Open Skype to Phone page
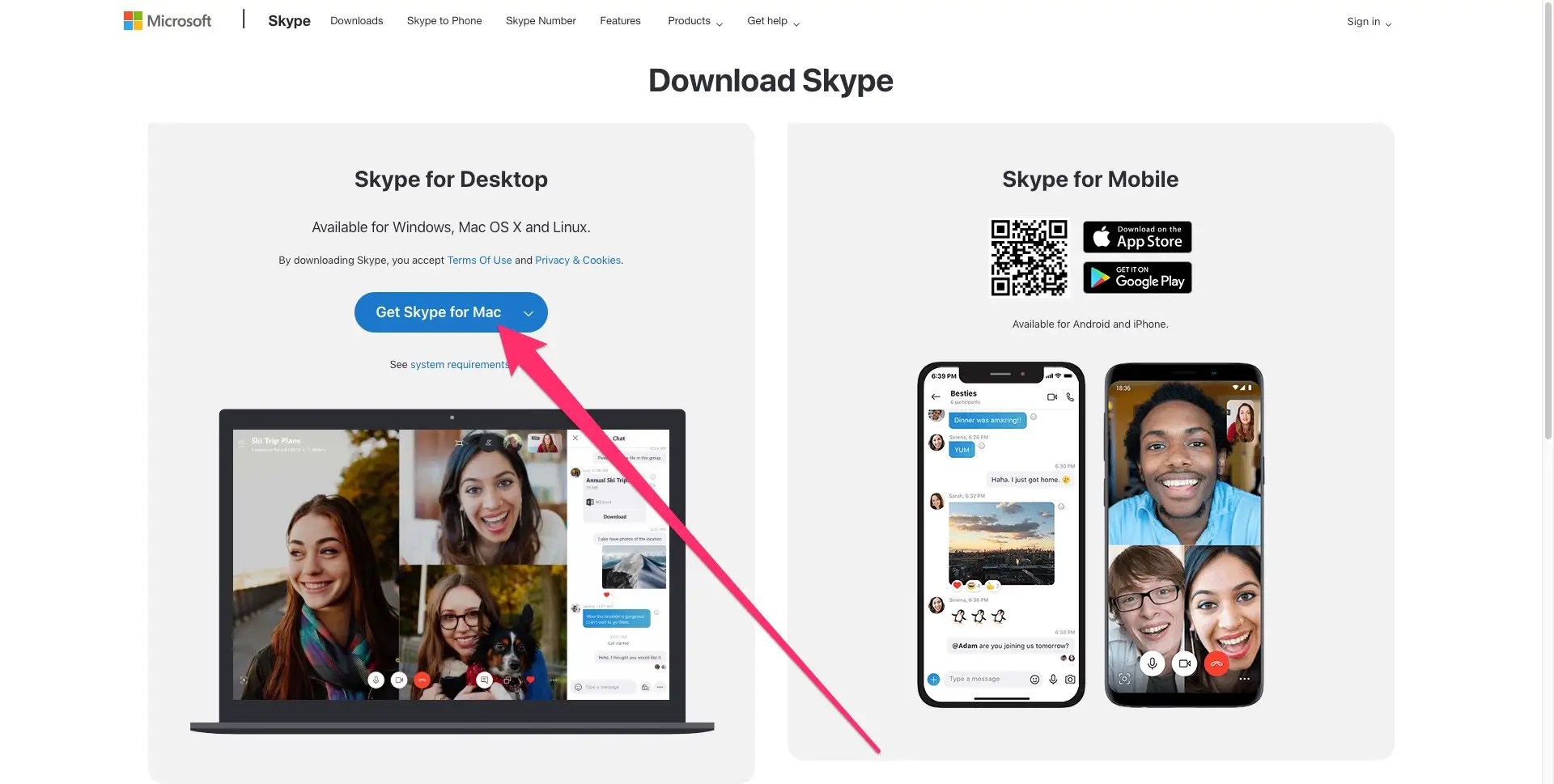The image size is (1554, 784). coord(444,21)
